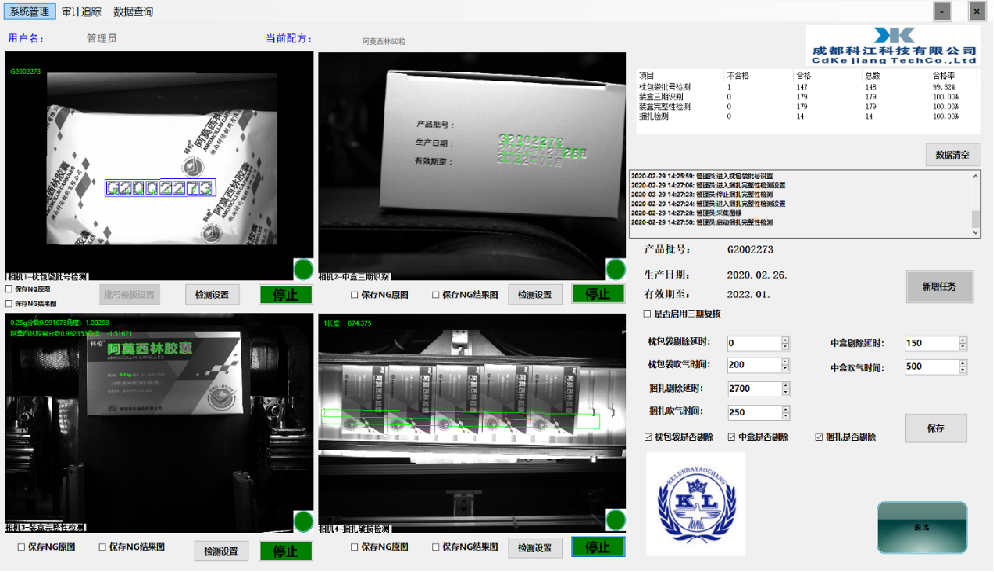Minimize the inspection application window

tap(942, 11)
